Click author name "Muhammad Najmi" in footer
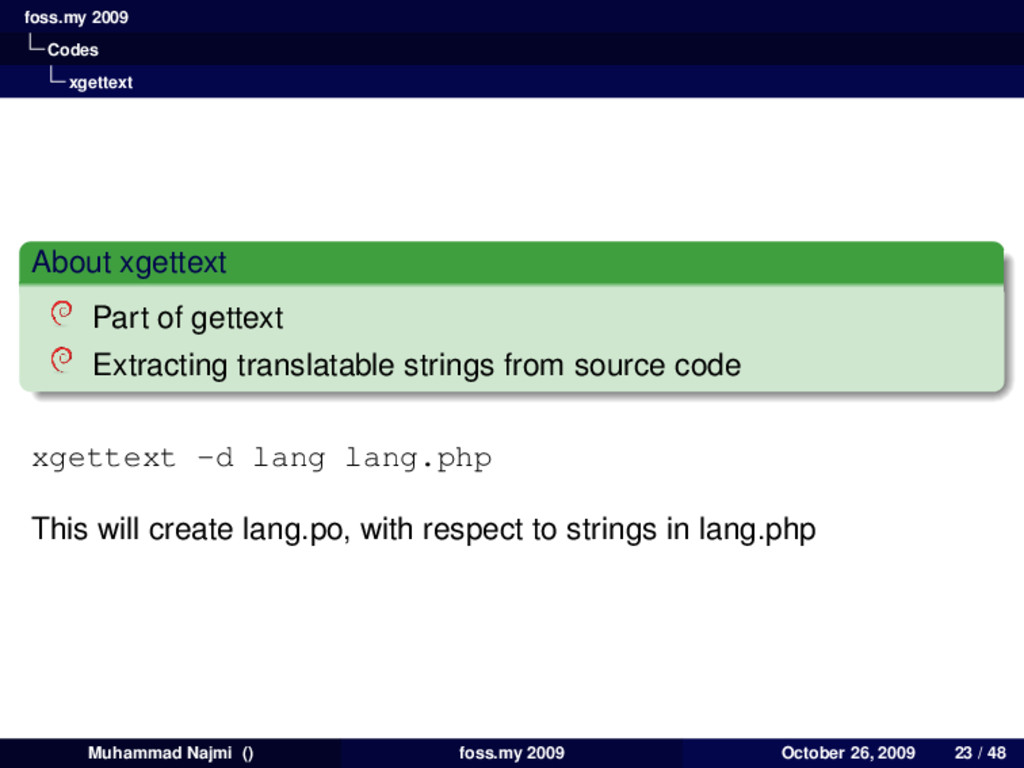 point(159,753)
